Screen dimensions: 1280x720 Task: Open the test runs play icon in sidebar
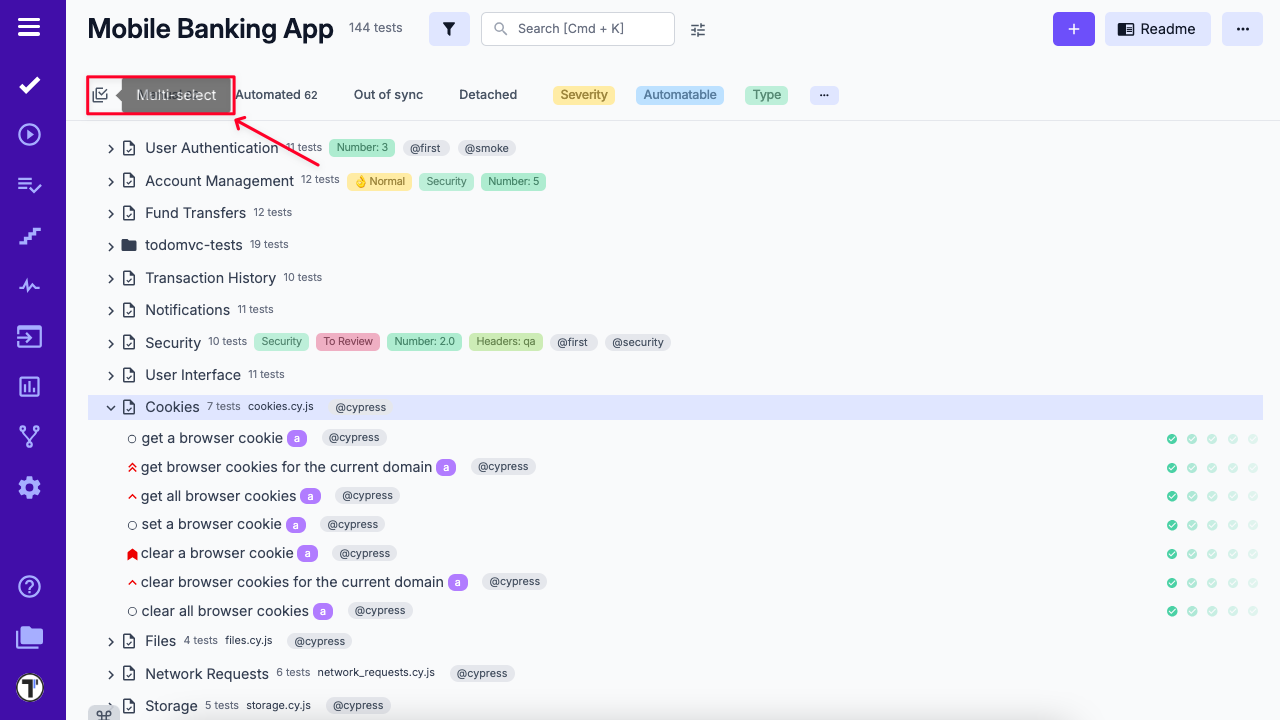coord(29,133)
